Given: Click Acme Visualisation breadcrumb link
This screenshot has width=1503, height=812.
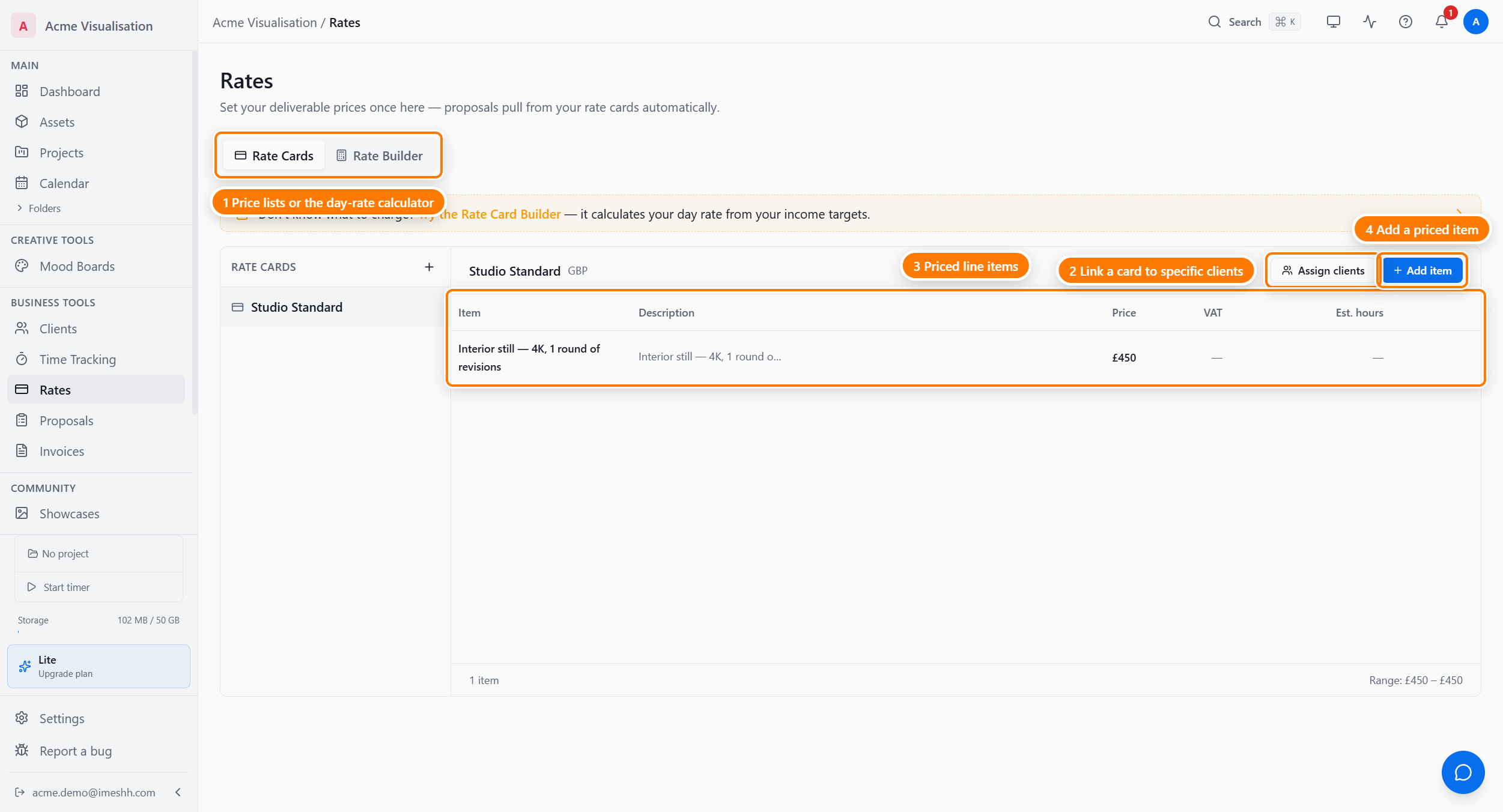Looking at the screenshot, I should tap(264, 23).
